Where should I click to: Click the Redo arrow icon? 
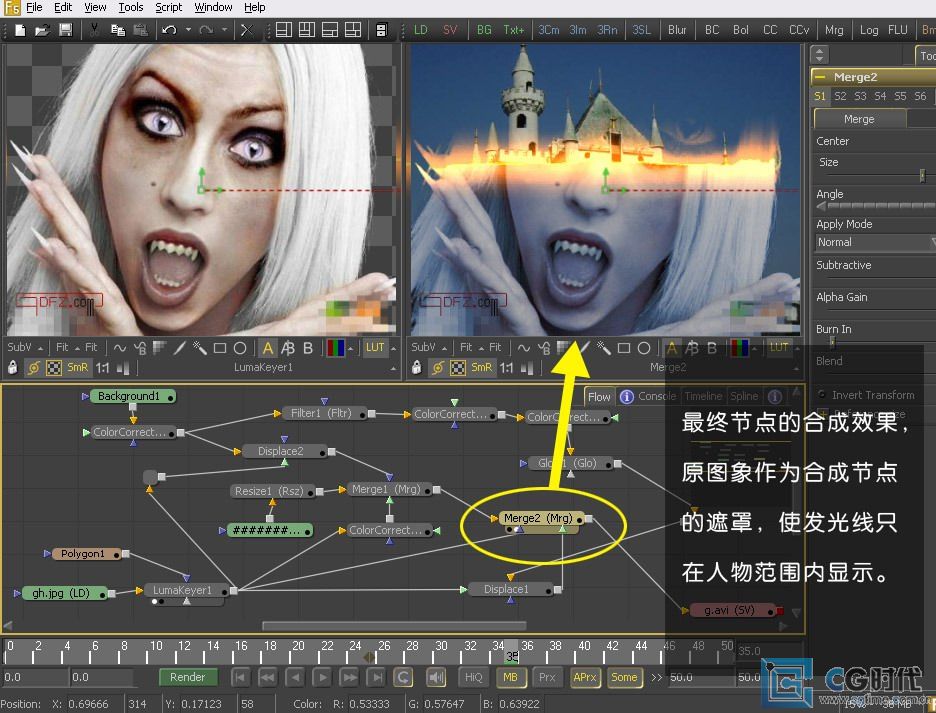pos(206,30)
